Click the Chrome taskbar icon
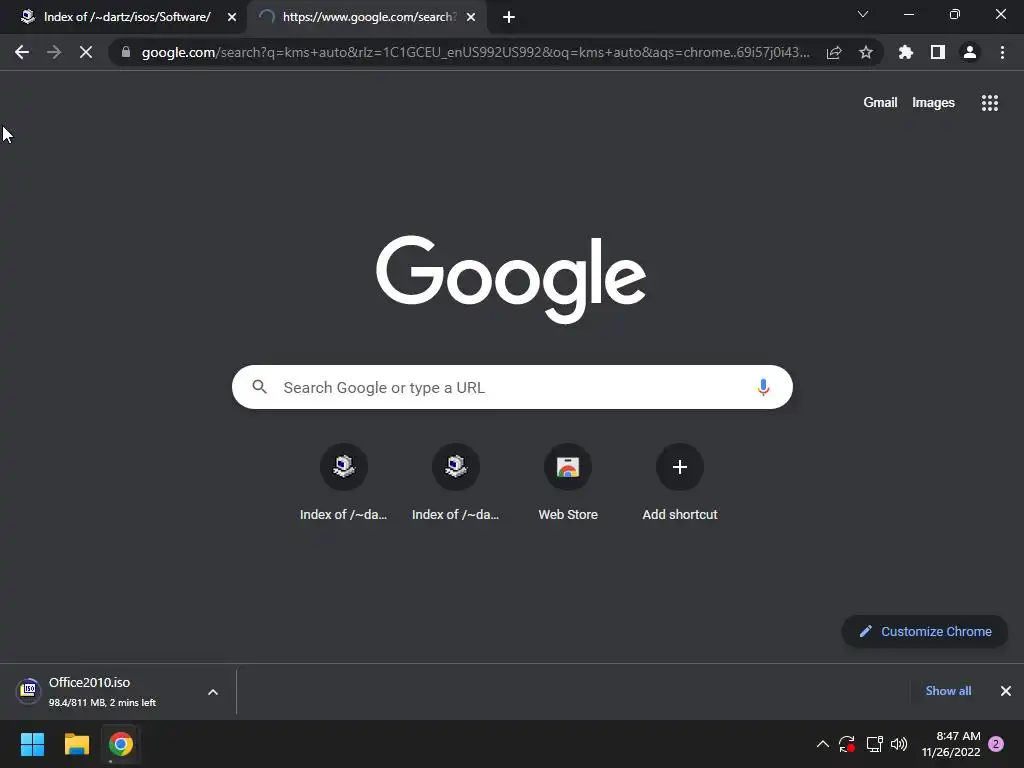Viewport: 1024px width, 768px height. [121, 744]
